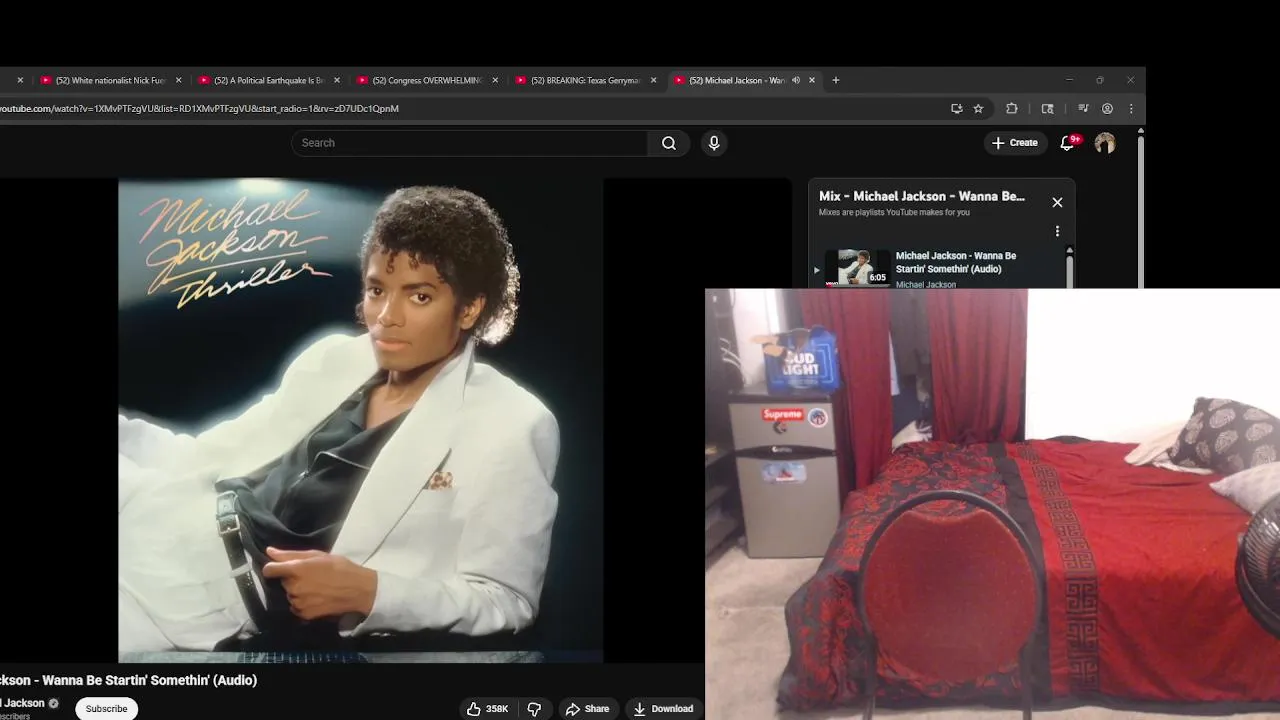Click the install app icon in address bar
The width and height of the screenshot is (1280, 720).
957,108
